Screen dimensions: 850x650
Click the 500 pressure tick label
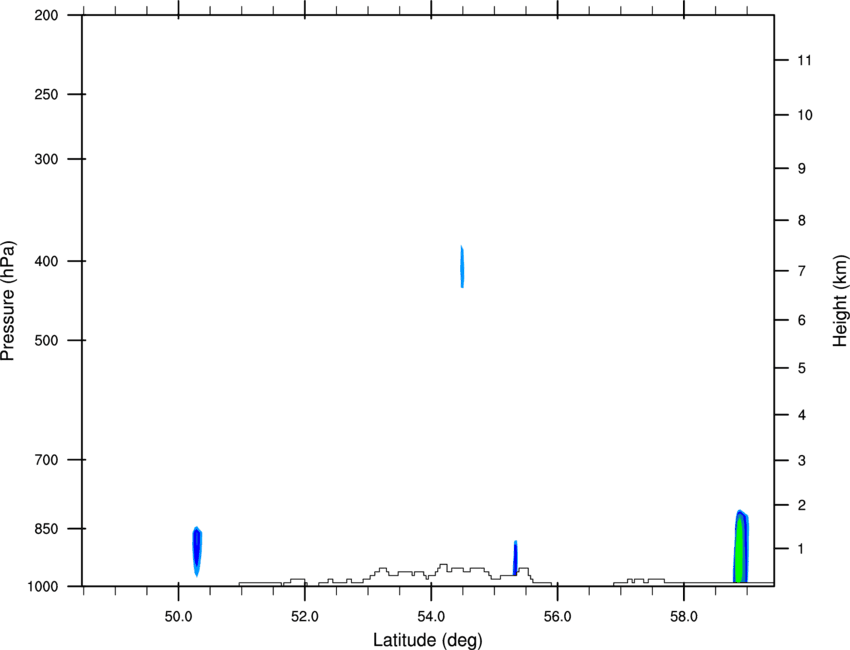47,340
